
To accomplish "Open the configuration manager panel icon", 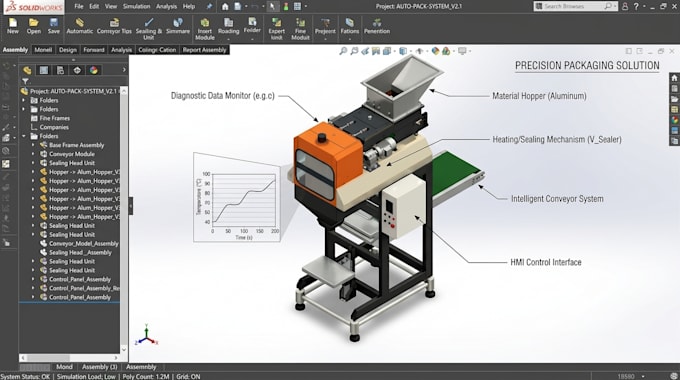I will click(60, 70).
